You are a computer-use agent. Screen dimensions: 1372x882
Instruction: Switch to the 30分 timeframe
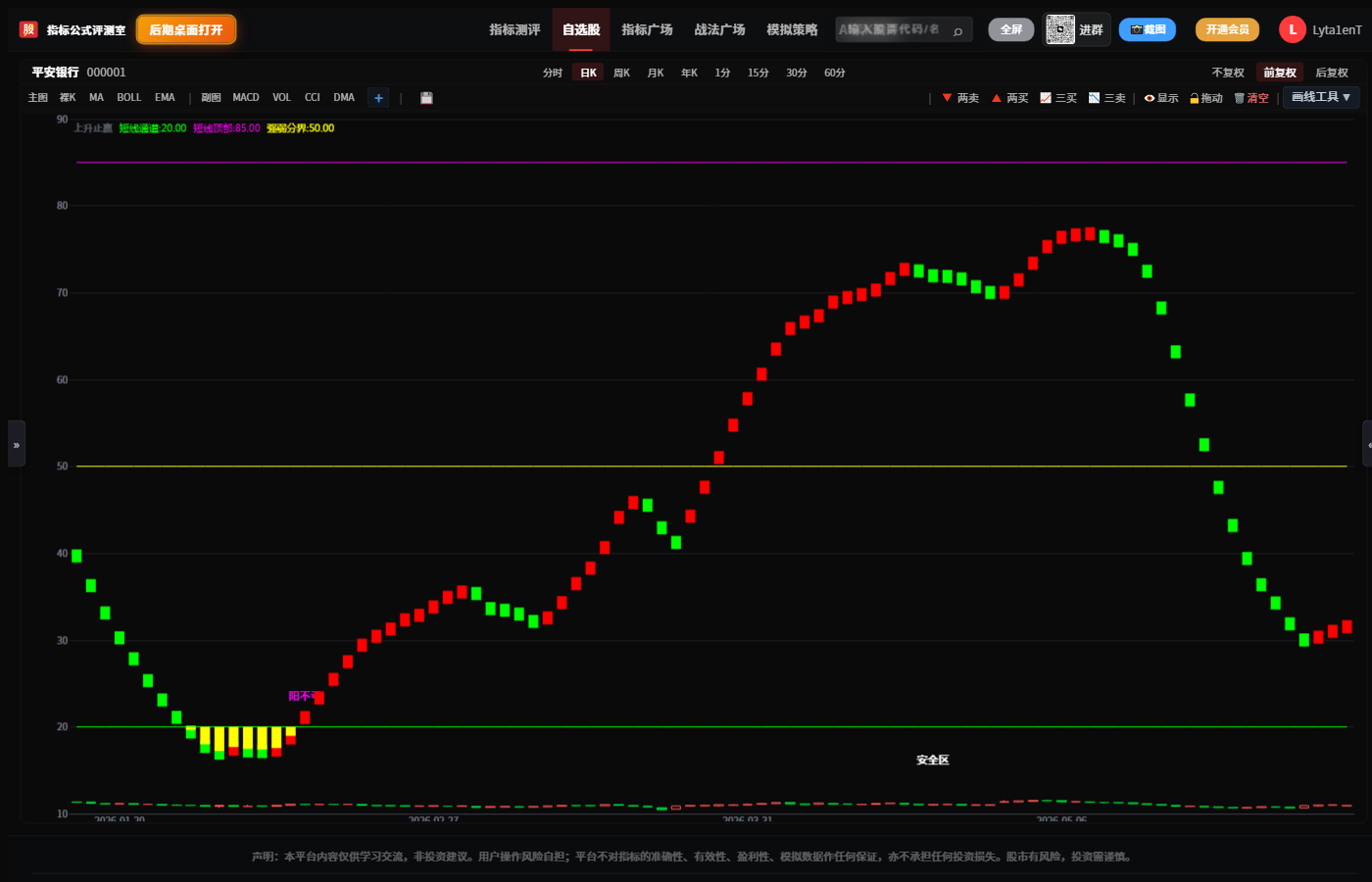click(797, 73)
